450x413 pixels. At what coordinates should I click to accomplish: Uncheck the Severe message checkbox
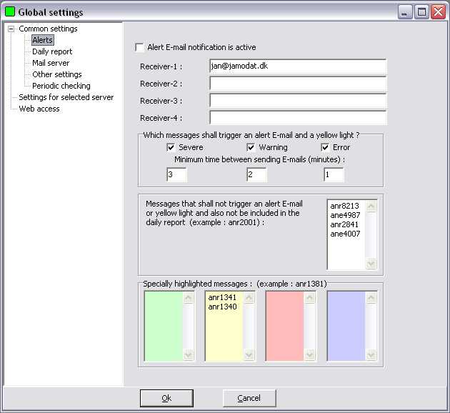tap(171, 147)
